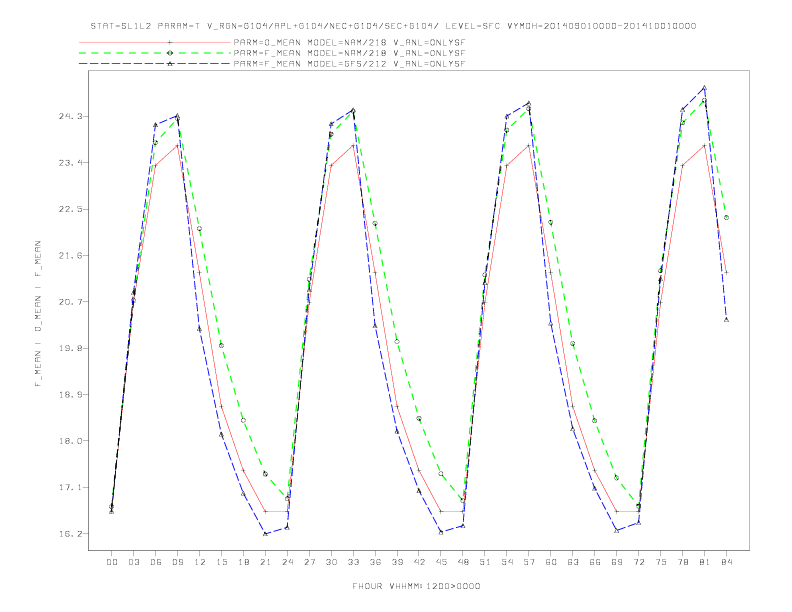The height and width of the screenshot is (612, 792).
Task: Click x-axis forecast hour label 66
Action: (x=595, y=562)
